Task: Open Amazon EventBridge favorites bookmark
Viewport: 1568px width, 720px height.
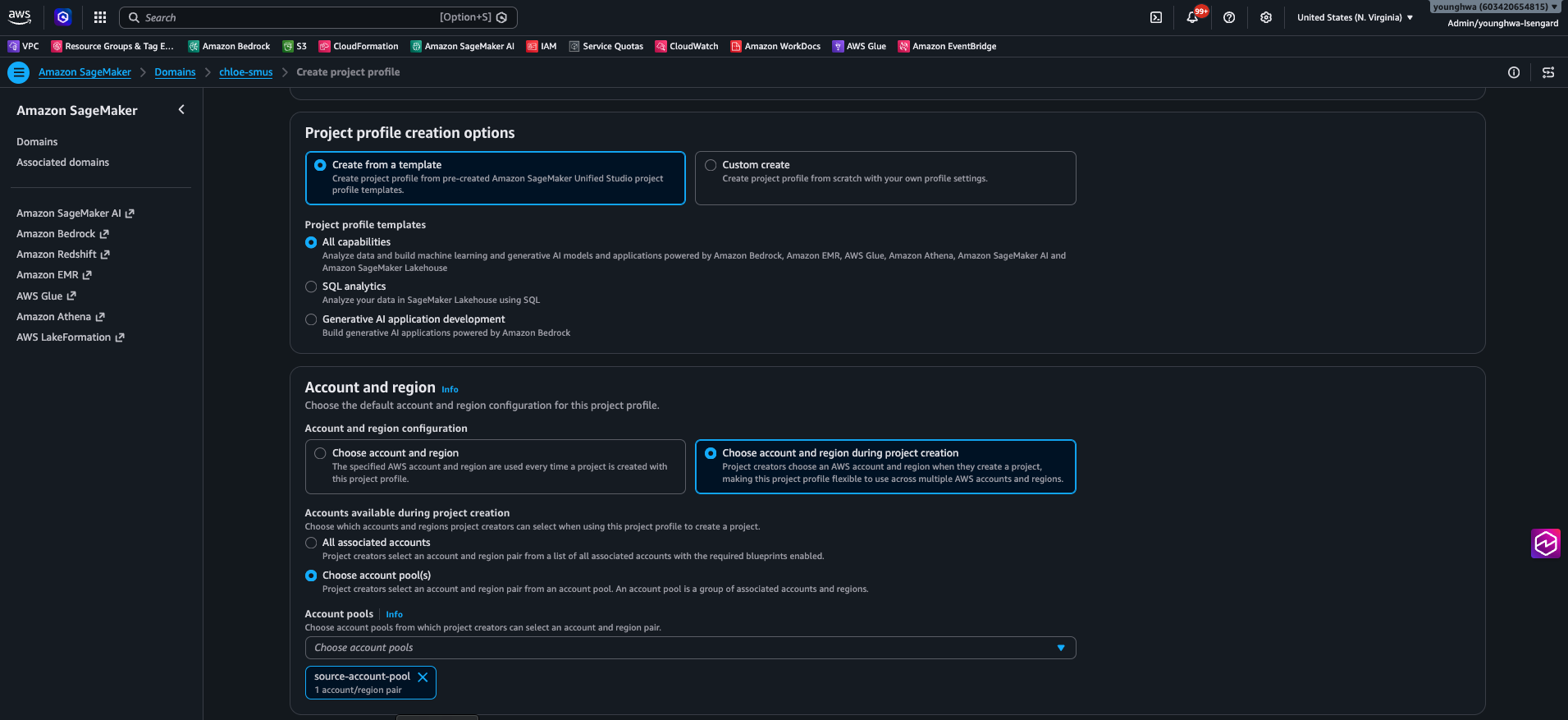Action: 947,46
